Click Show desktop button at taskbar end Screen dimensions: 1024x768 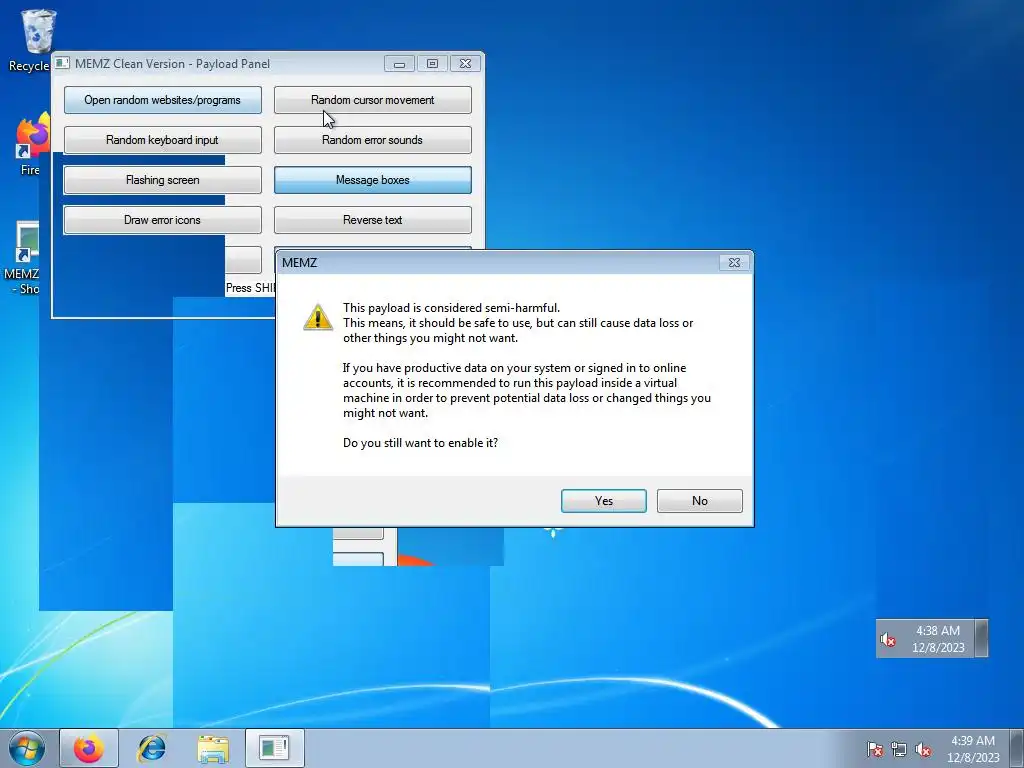click(1017, 748)
